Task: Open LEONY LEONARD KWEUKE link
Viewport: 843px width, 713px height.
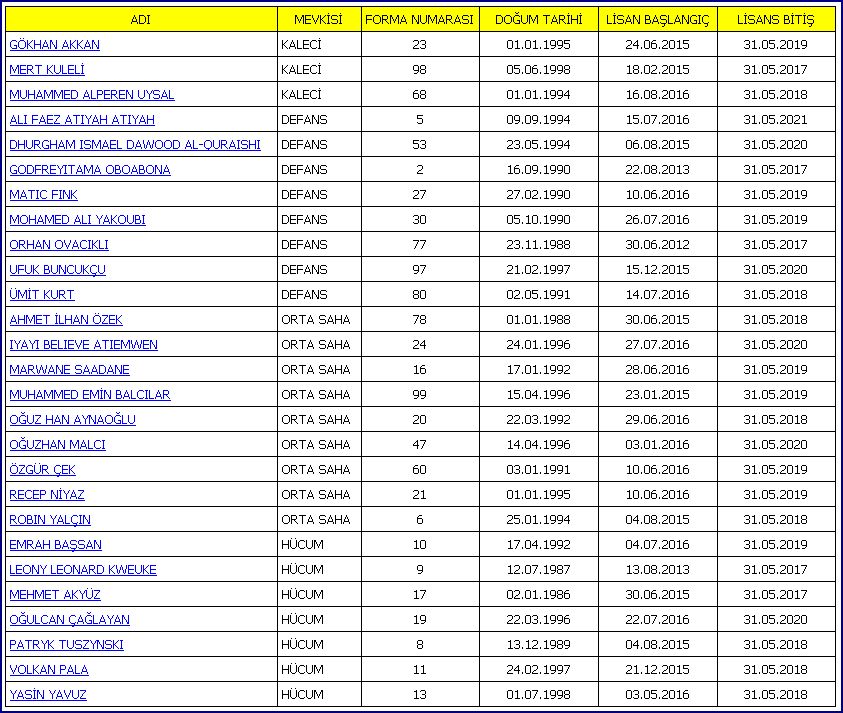Action: click(83, 570)
